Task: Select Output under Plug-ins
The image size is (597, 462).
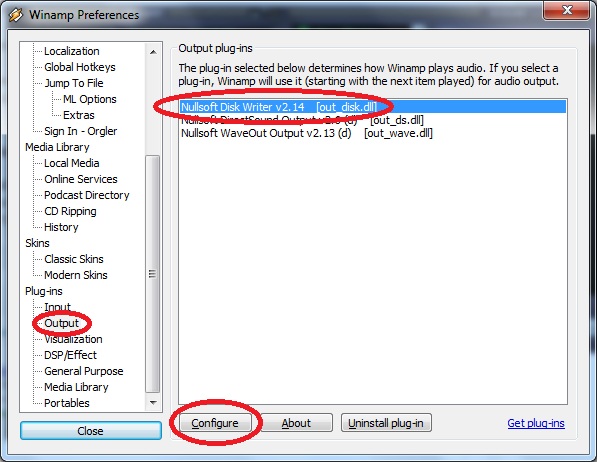Action: click(61, 323)
